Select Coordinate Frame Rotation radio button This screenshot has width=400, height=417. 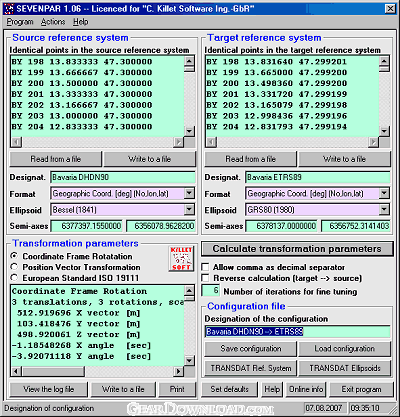coord(14,256)
